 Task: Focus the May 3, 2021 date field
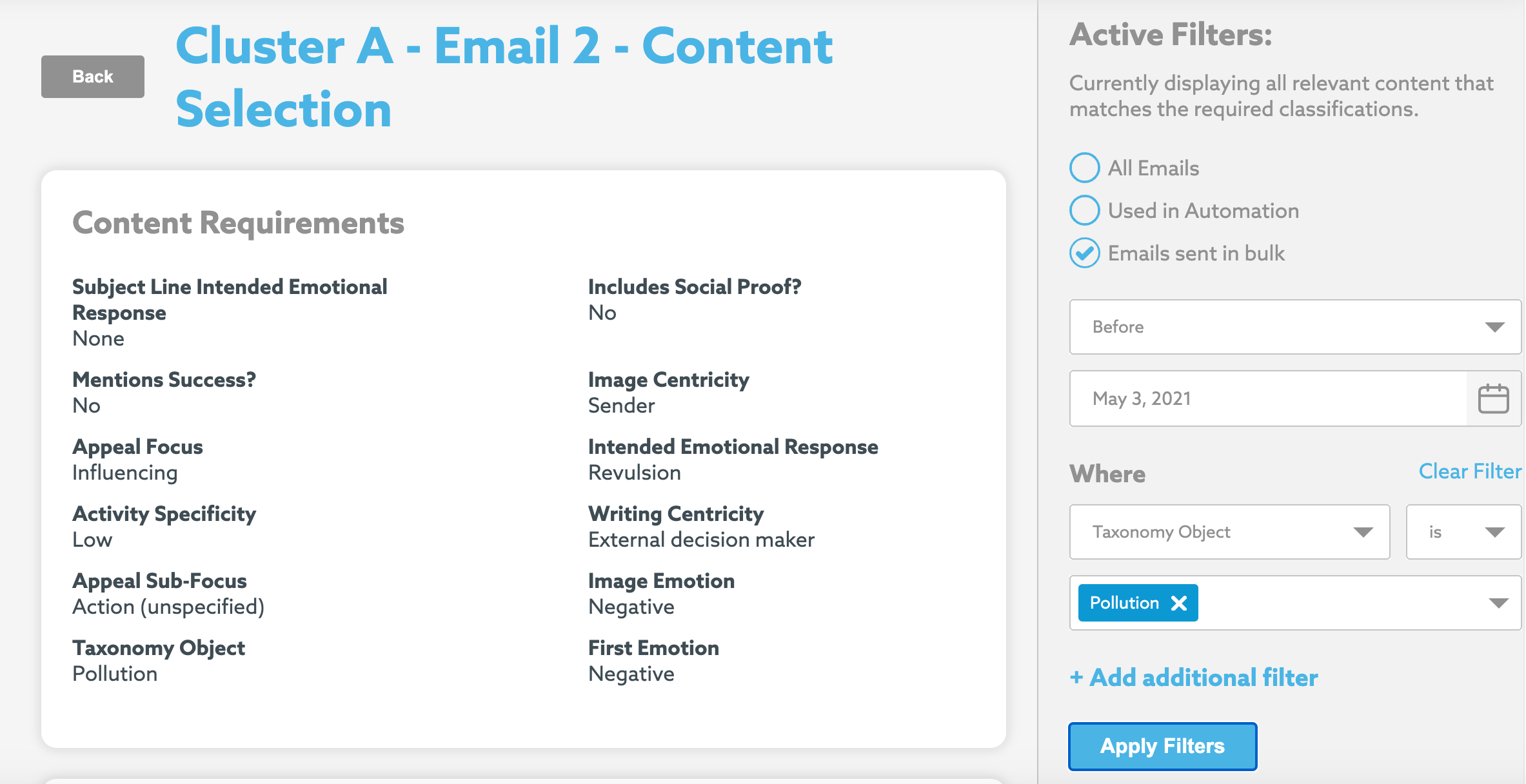tap(1268, 398)
